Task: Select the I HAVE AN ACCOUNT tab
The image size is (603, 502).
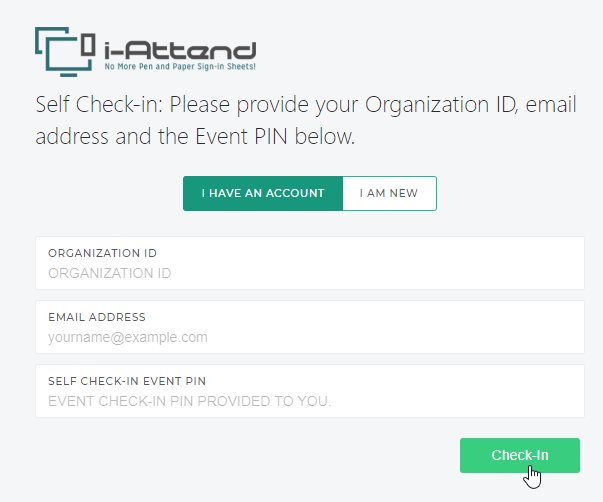Action: coord(263,193)
